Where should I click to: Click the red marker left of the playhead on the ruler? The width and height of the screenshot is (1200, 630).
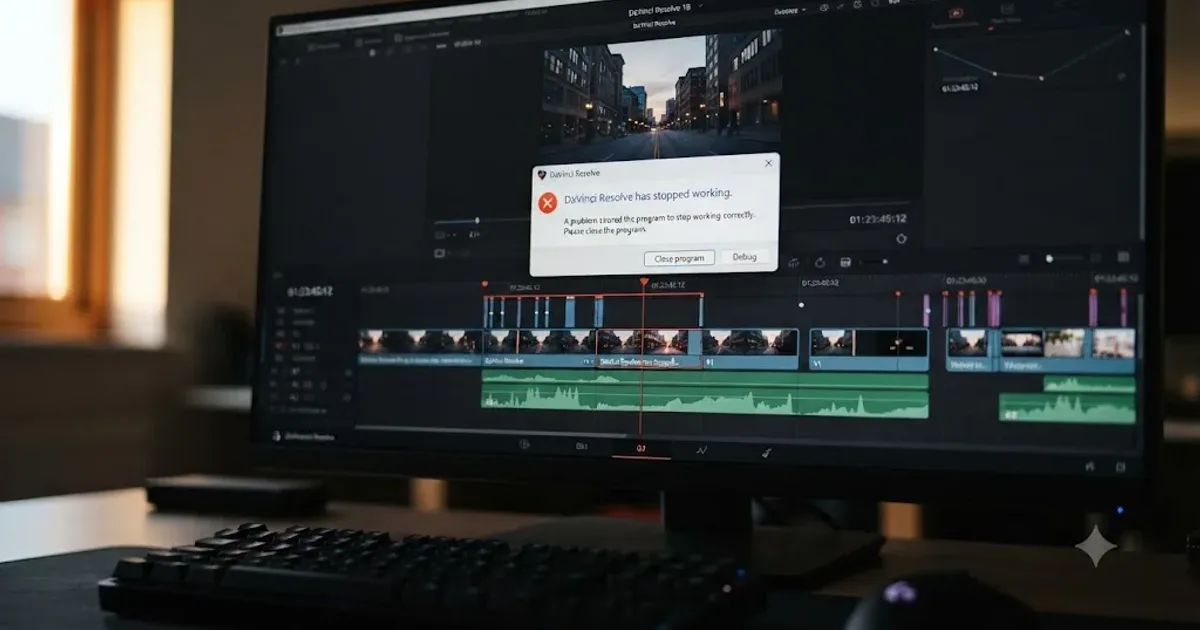pyautogui.click(x=484, y=284)
